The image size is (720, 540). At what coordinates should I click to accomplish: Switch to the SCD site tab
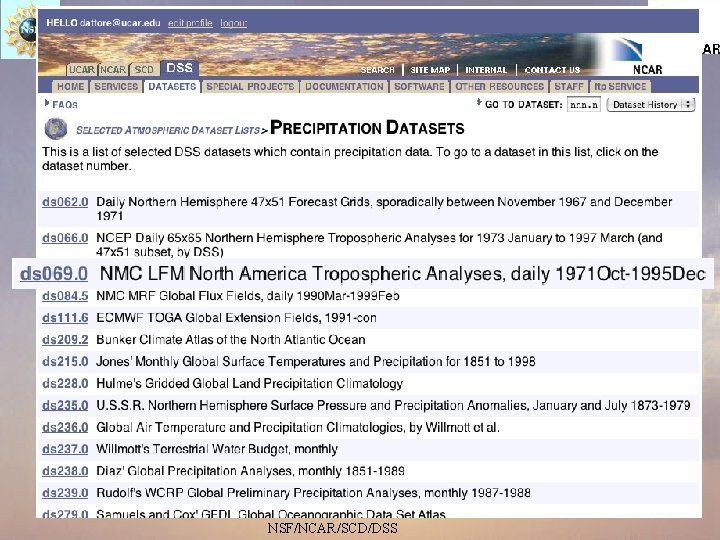tap(144, 70)
